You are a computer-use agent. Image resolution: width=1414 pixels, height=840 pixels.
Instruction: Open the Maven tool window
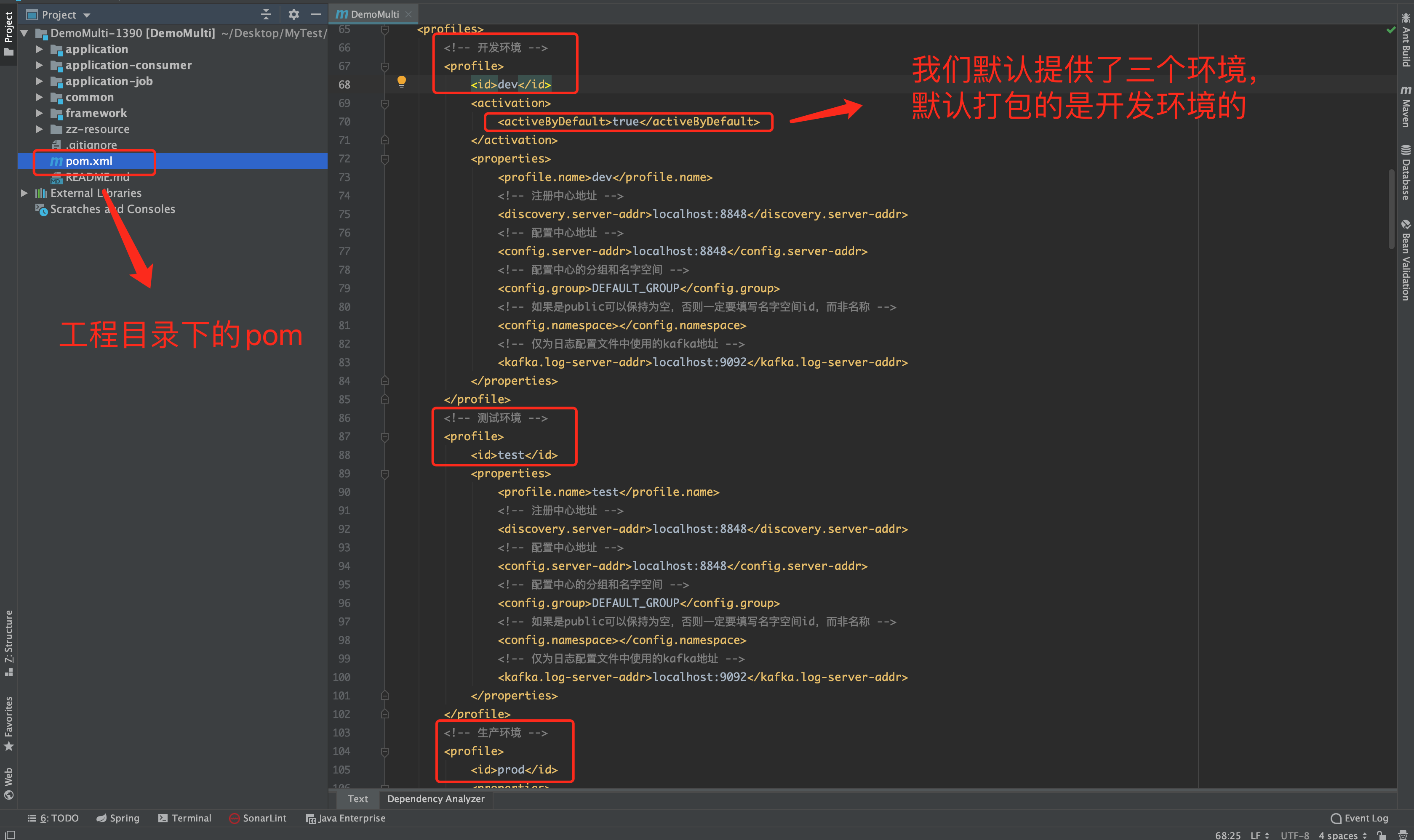[x=1406, y=106]
